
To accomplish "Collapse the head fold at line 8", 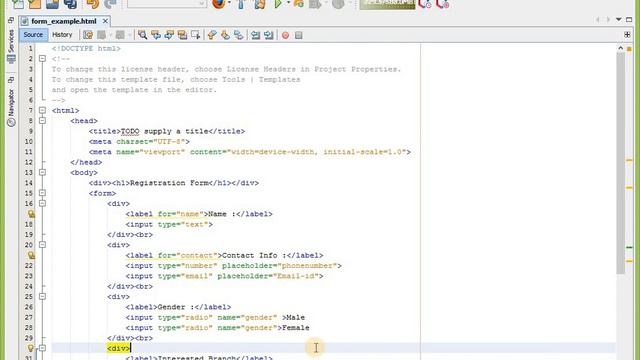I will tap(42, 121).
